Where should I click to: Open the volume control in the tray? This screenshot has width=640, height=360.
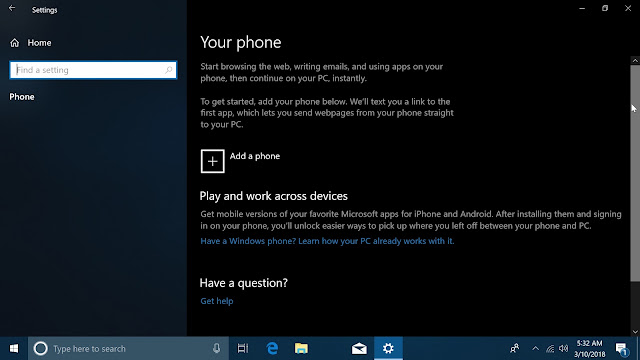coord(564,349)
